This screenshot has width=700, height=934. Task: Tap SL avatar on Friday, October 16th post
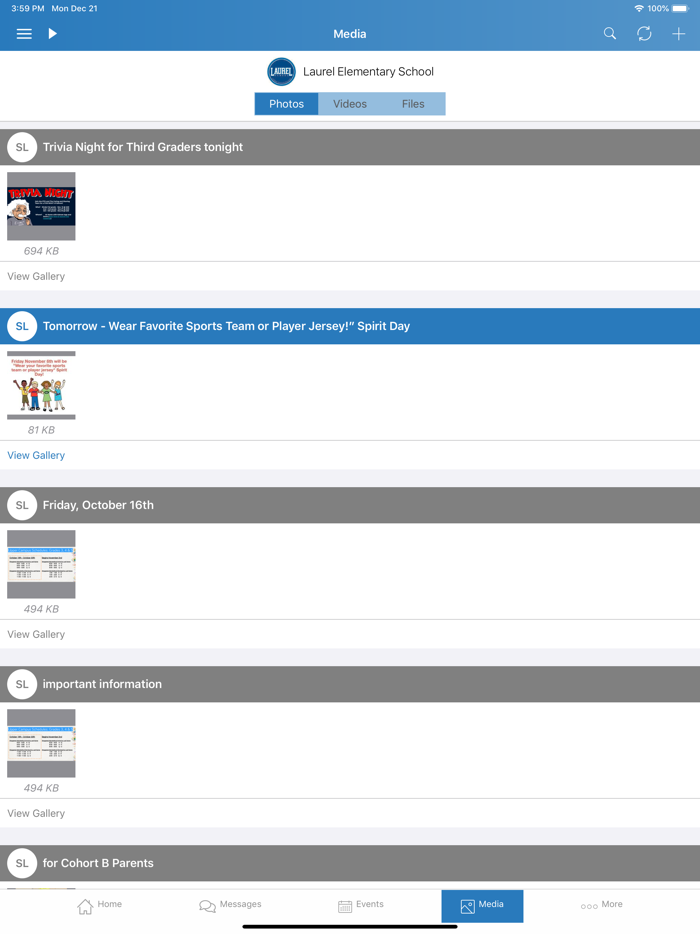22,505
